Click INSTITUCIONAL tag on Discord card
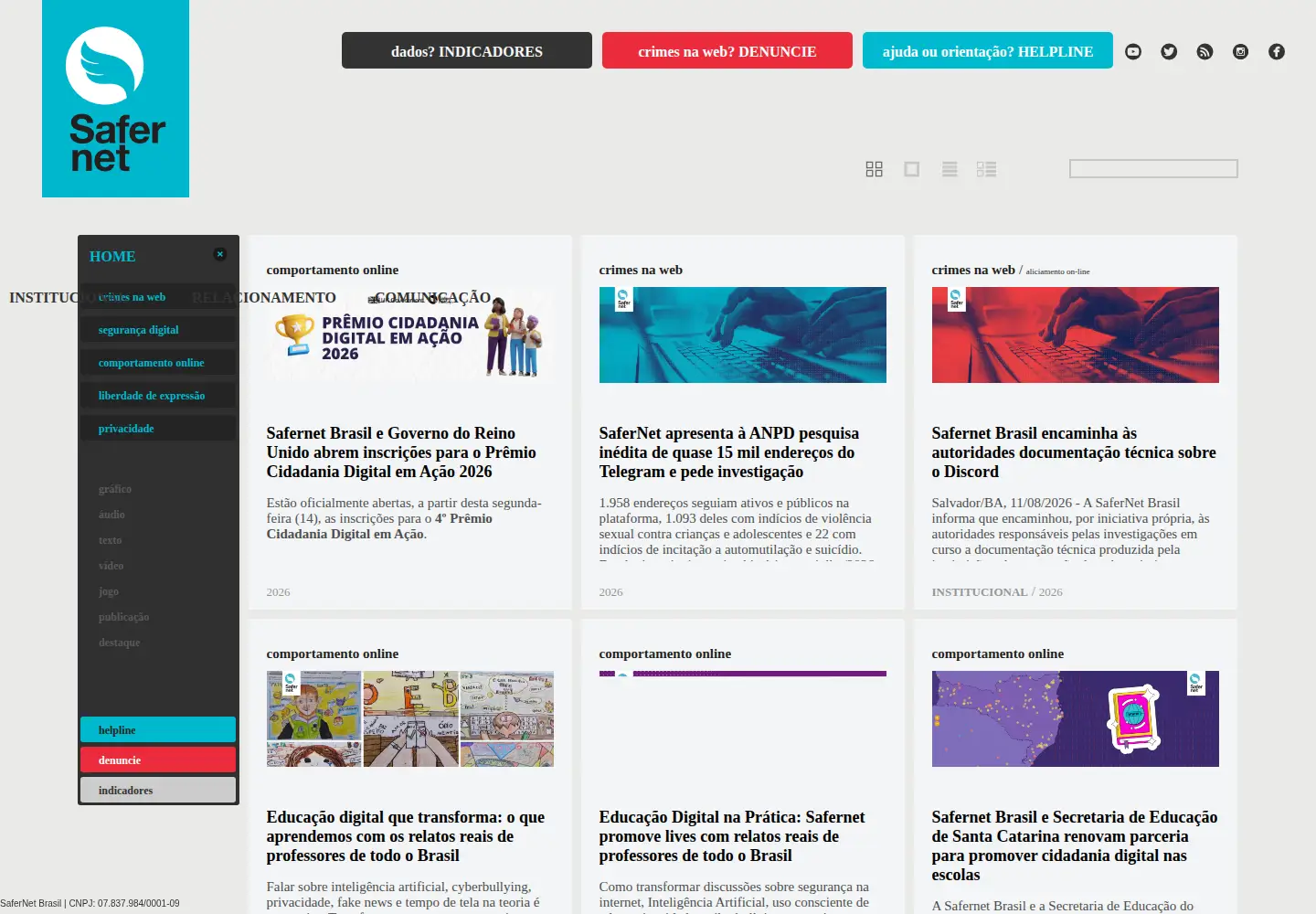Screen dimensions: 1316x914 980,592
